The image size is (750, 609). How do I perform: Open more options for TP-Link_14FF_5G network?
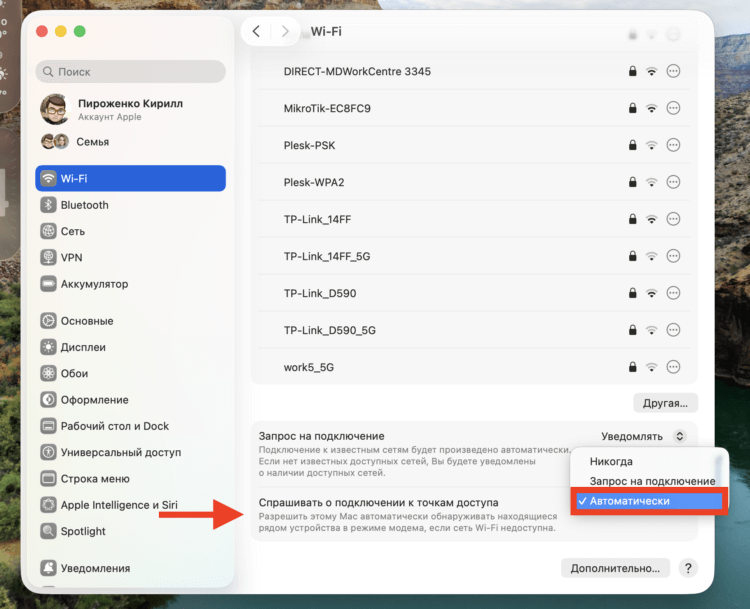(673, 256)
